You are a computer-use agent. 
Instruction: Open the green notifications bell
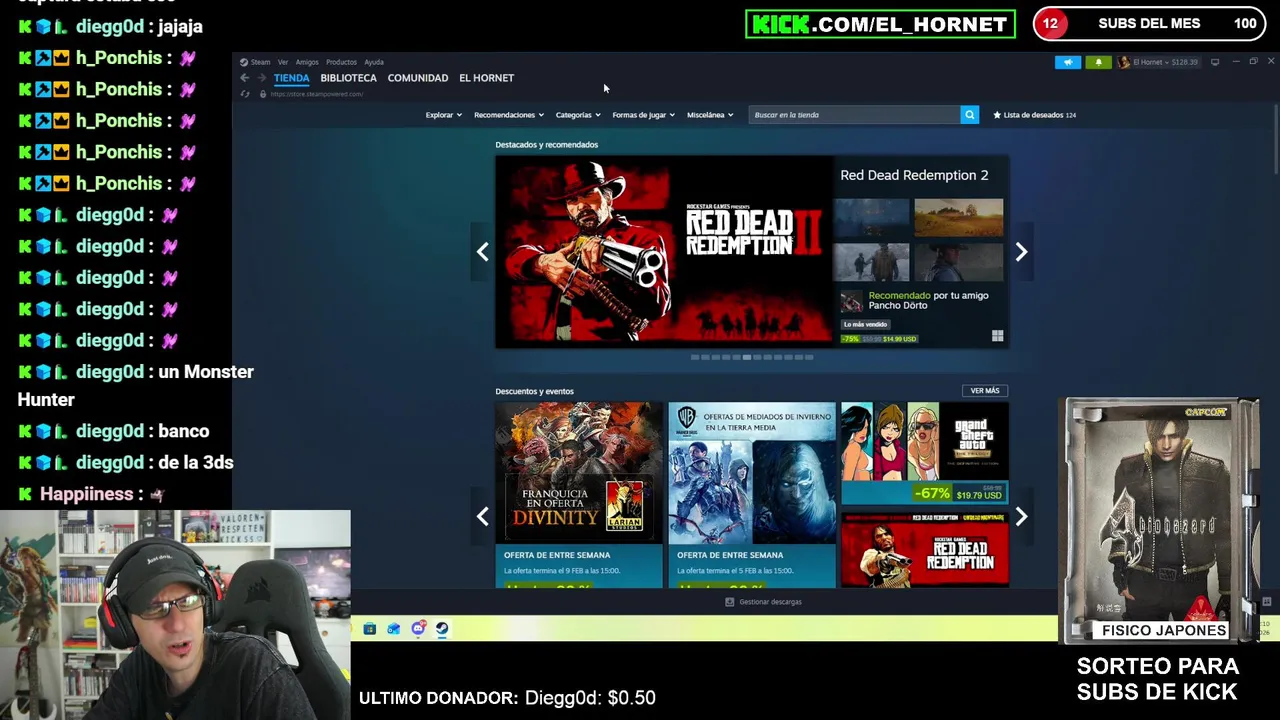(x=1098, y=62)
